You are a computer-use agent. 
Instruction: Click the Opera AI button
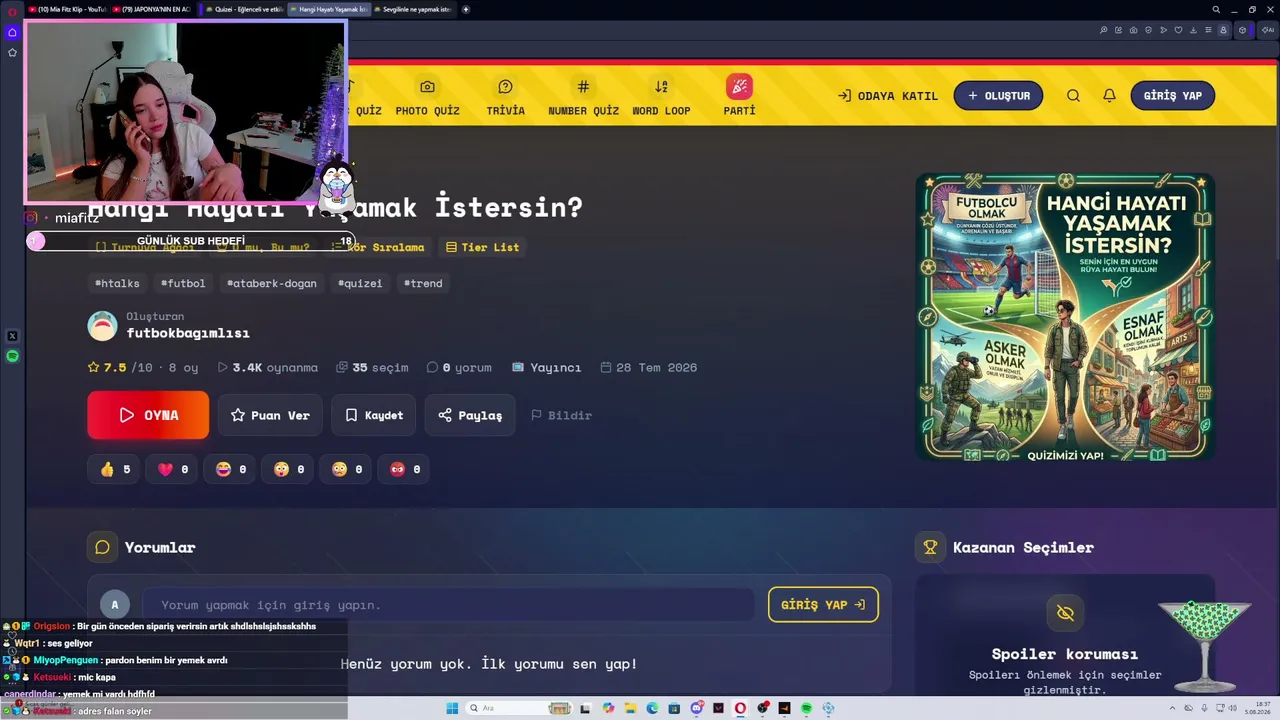(1267, 30)
